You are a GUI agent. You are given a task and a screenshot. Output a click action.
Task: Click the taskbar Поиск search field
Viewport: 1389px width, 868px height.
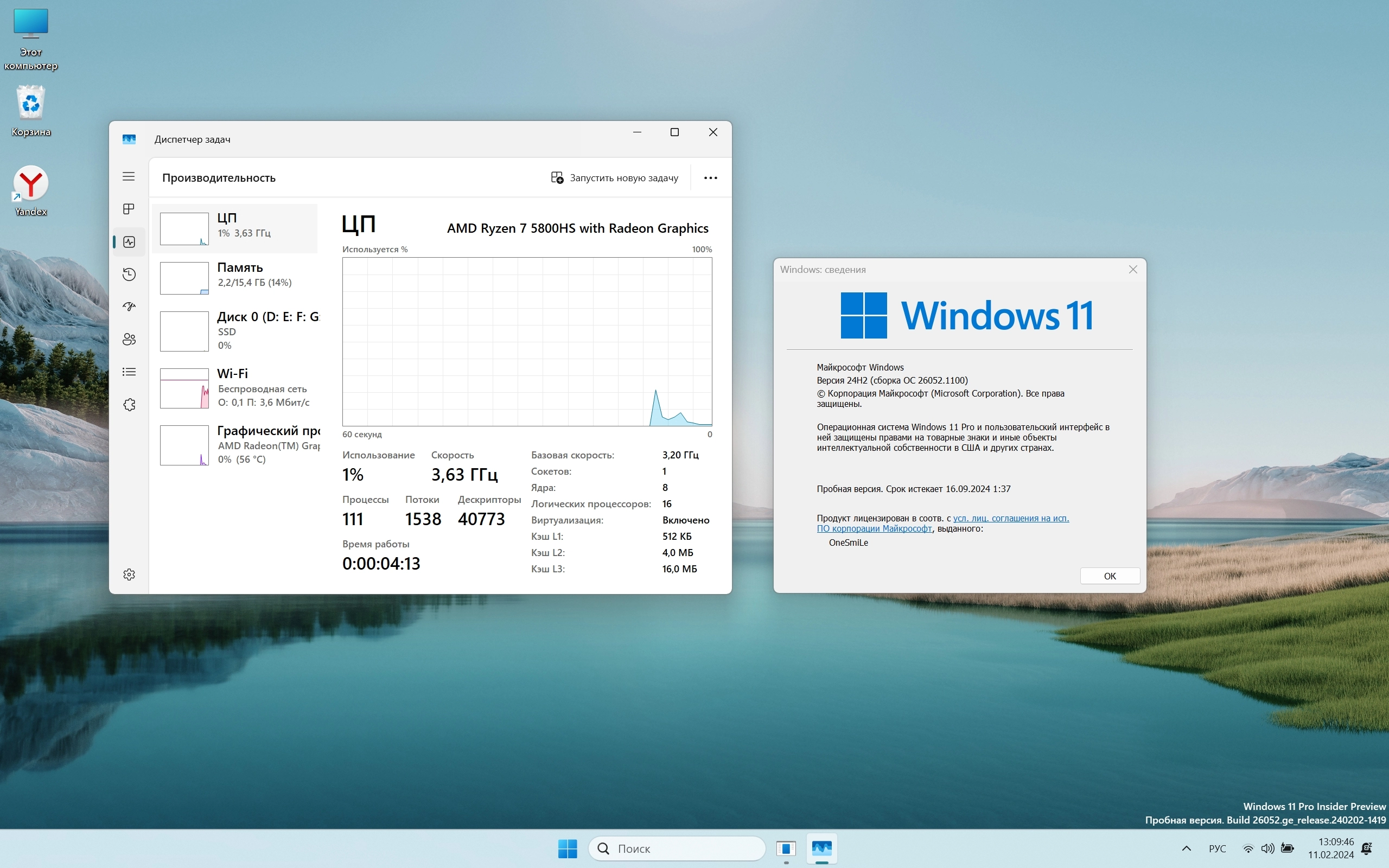coord(677,848)
